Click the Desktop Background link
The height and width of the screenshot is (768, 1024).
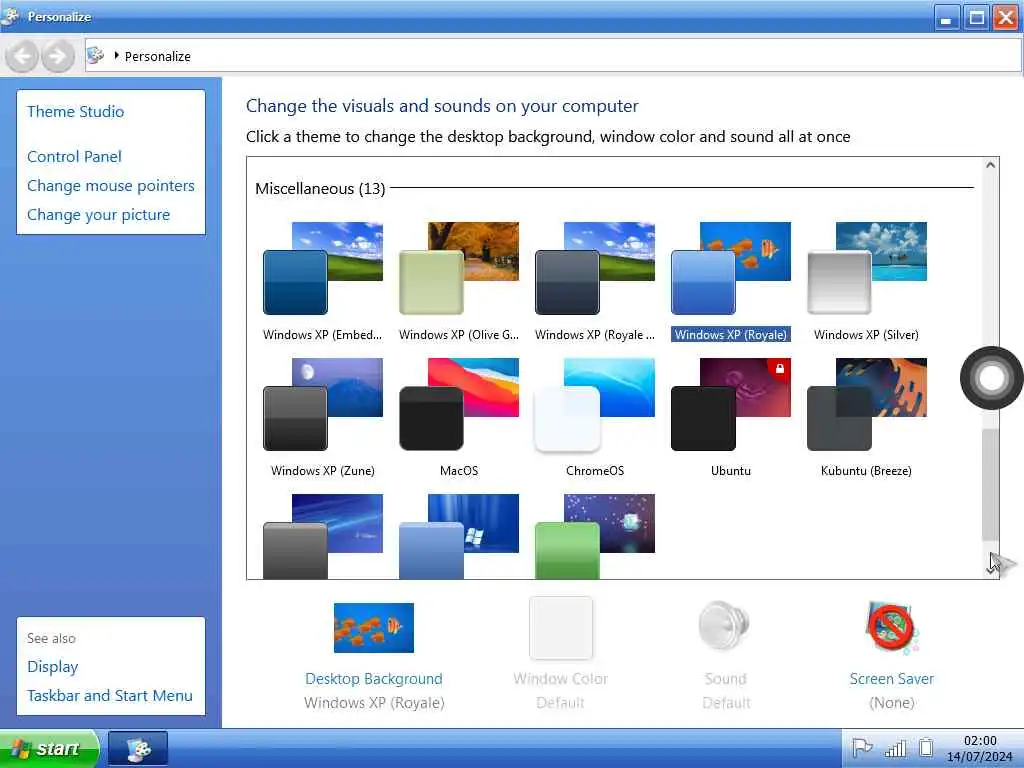[x=374, y=679]
